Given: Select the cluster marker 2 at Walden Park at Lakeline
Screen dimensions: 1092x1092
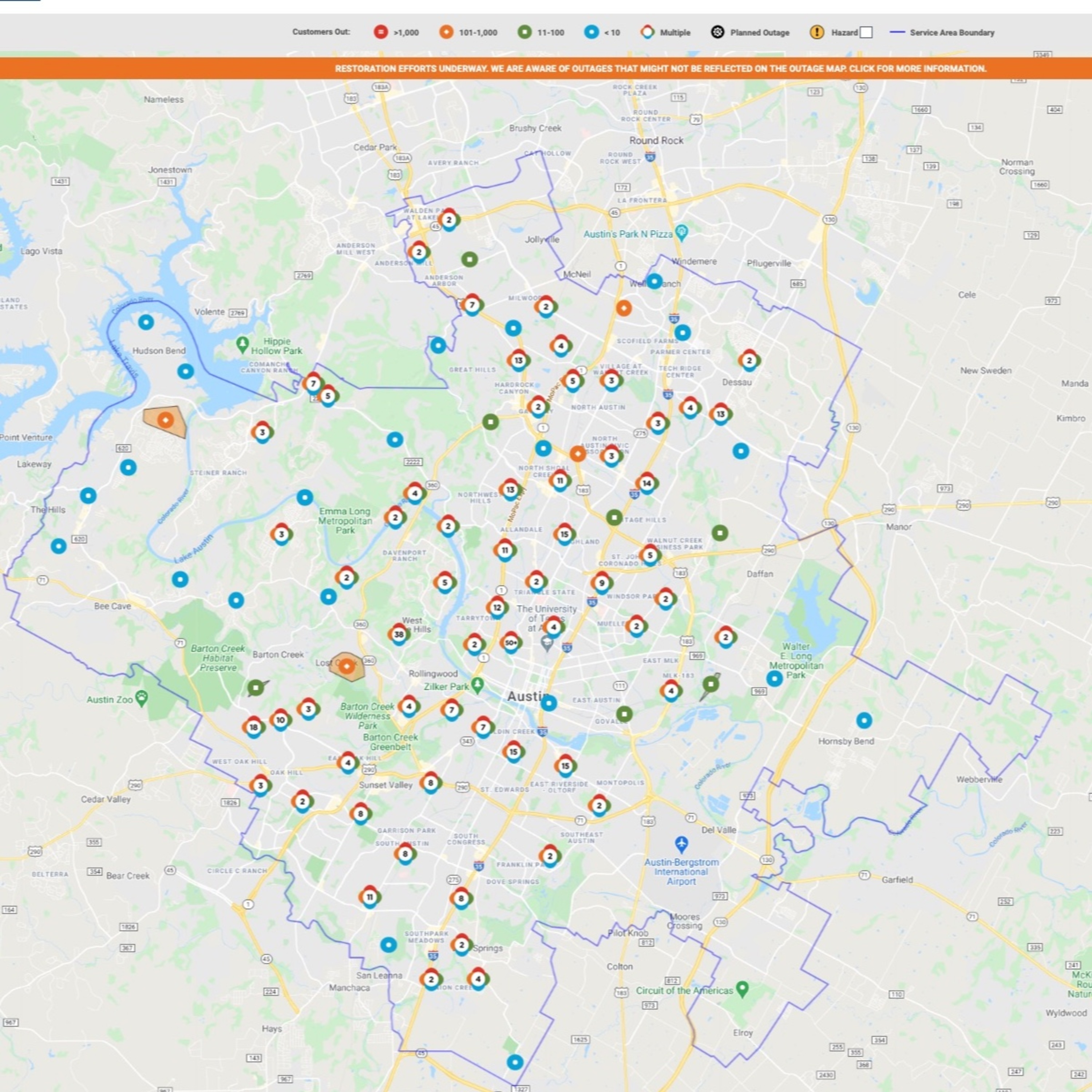Looking at the screenshot, I should 449,220.
